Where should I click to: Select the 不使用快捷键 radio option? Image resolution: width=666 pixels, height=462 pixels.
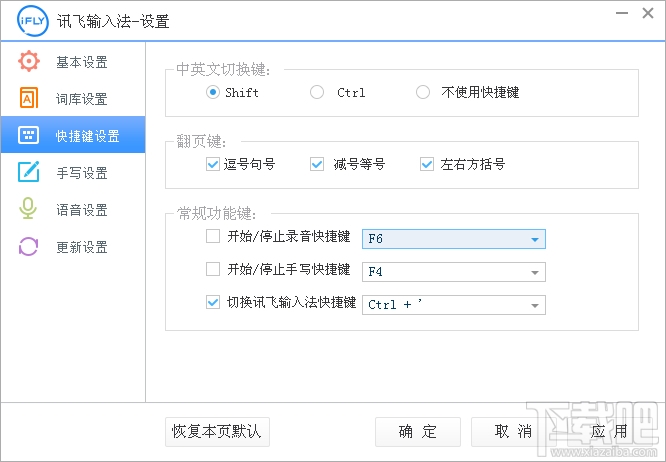point(423,92)
